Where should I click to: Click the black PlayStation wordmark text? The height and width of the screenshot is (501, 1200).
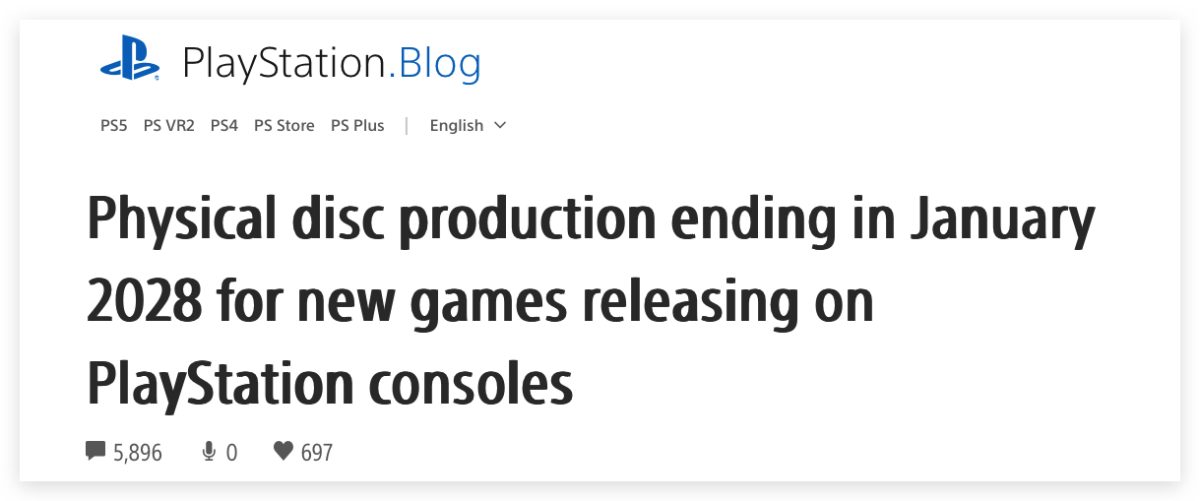coord(284,65)
